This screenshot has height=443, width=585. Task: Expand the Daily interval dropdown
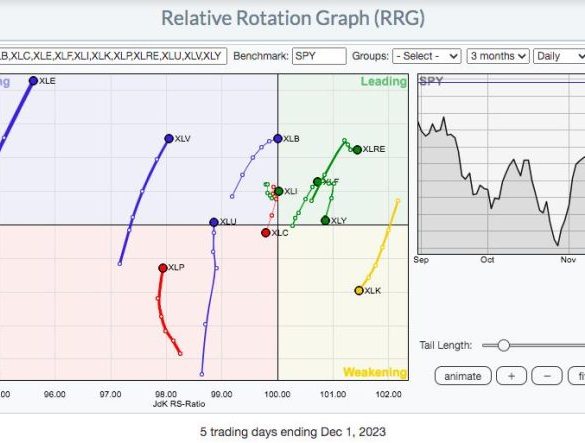coord(559,56)
